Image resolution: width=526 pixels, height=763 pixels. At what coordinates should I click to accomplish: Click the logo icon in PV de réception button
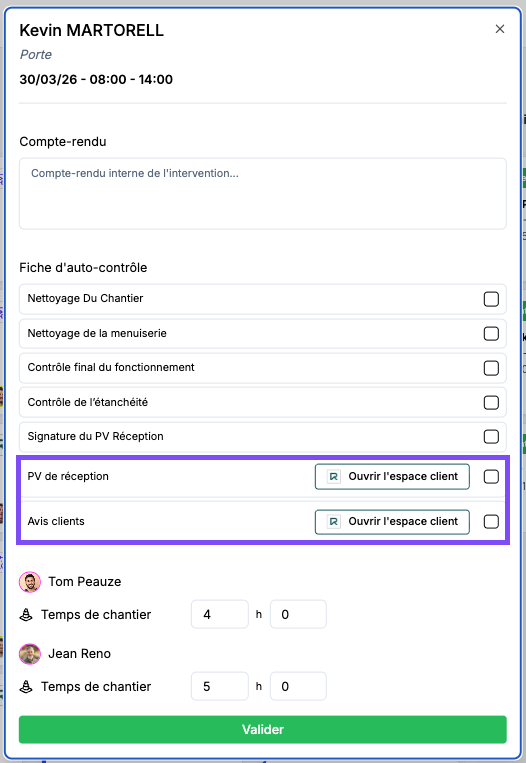click(x=333, y=476)
